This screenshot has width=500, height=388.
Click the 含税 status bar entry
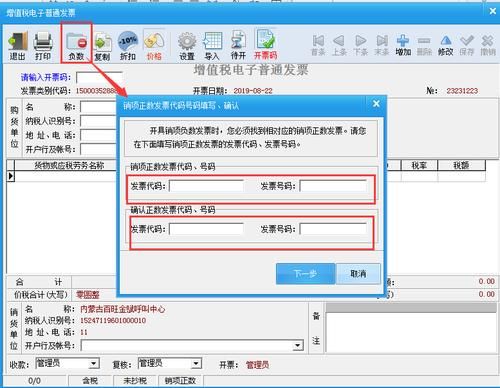click(90, 381)
